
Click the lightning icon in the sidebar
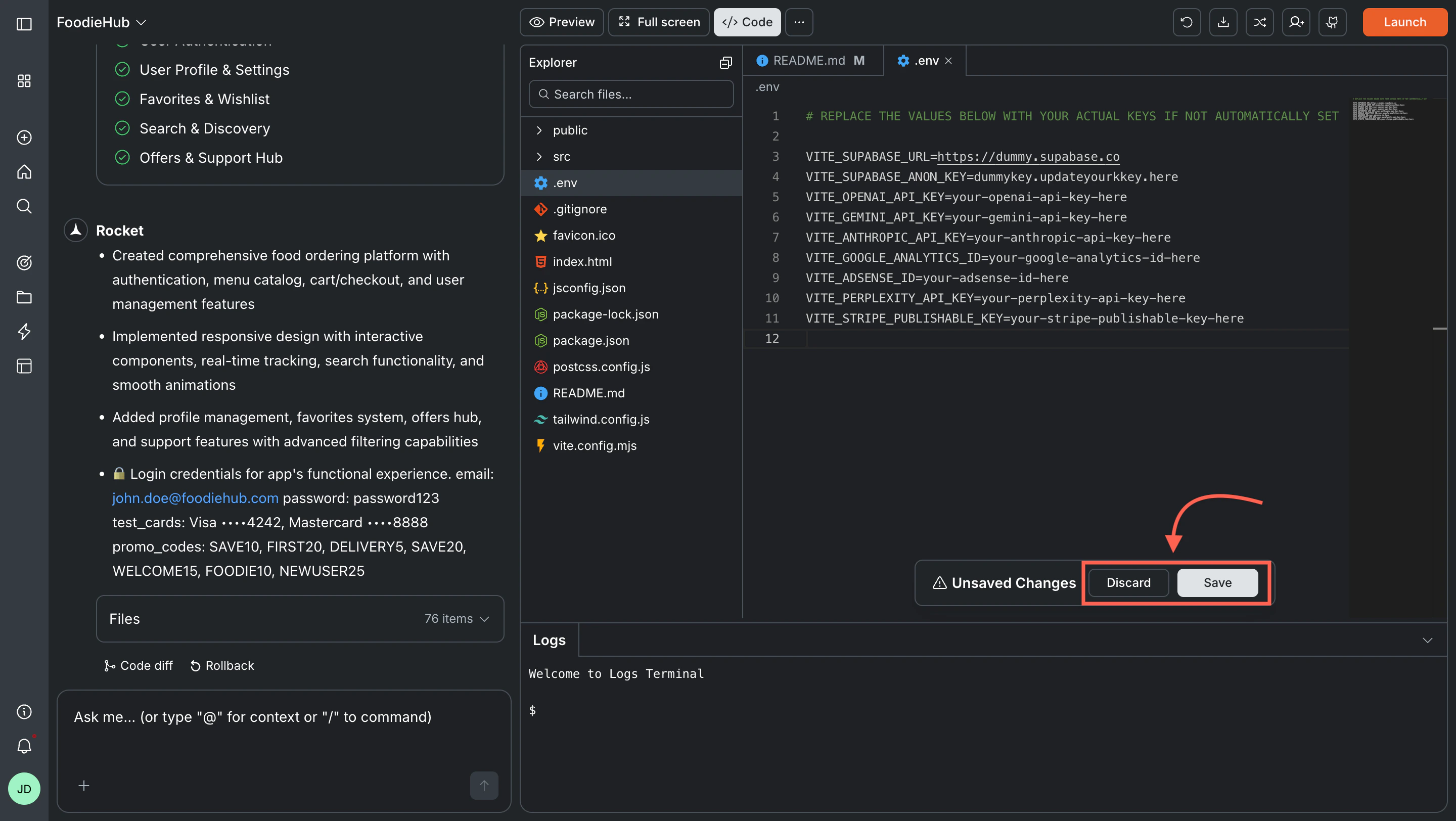click(x=24, y=332)
